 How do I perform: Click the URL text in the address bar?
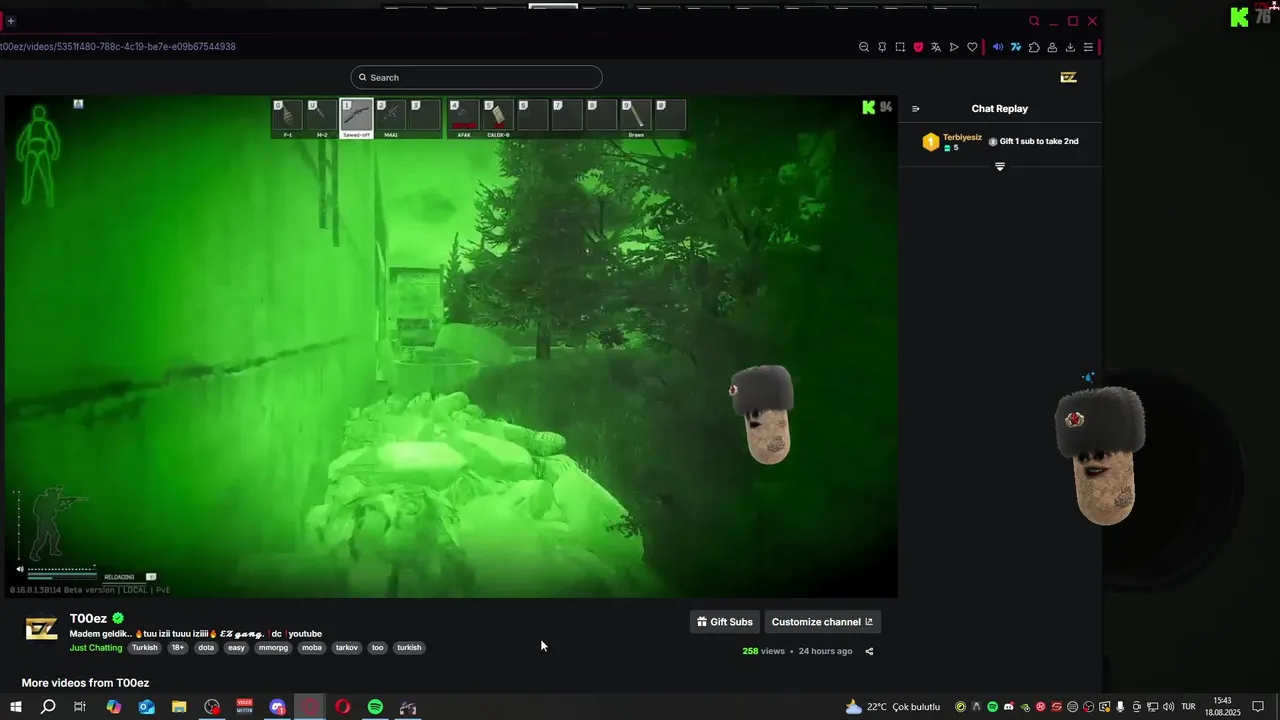(x=118, y=47)
